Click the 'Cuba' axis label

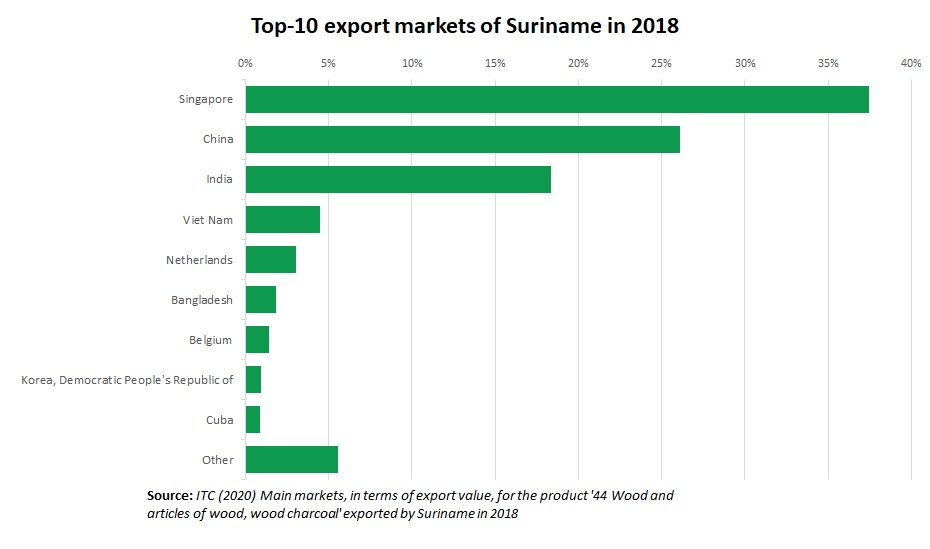click(219, 420)
